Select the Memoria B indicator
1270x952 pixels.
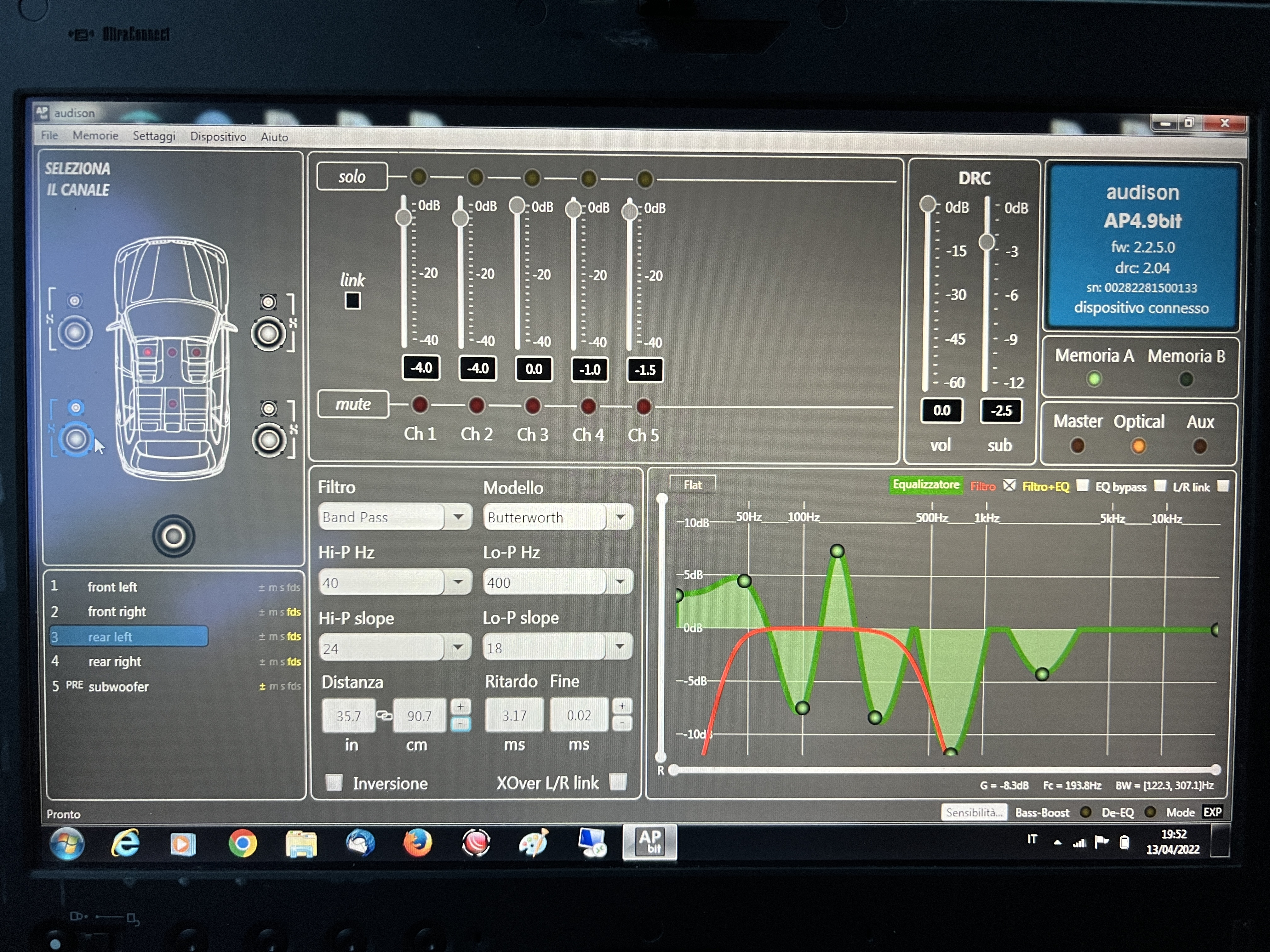click(x=1186, y=379)
